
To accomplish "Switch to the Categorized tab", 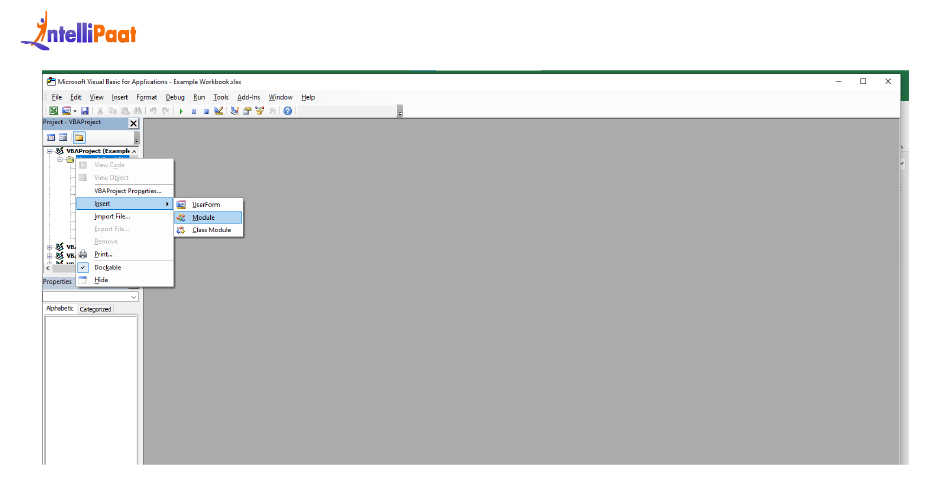I will pos(95,309).
